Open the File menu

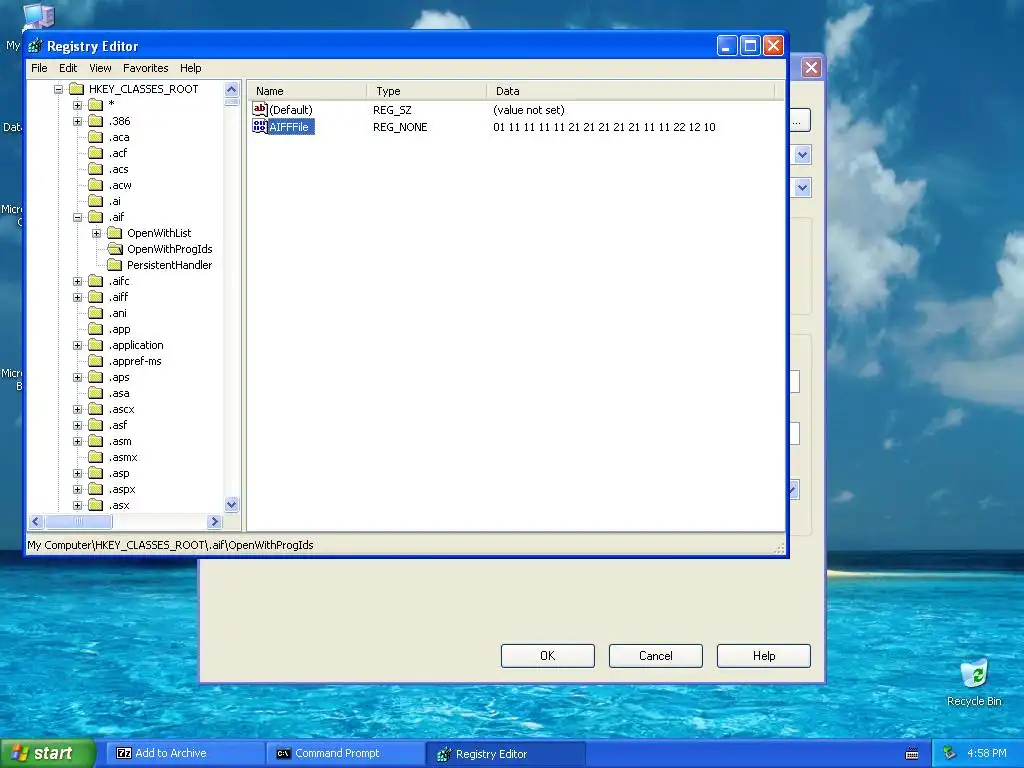click(x=39, y=68)
